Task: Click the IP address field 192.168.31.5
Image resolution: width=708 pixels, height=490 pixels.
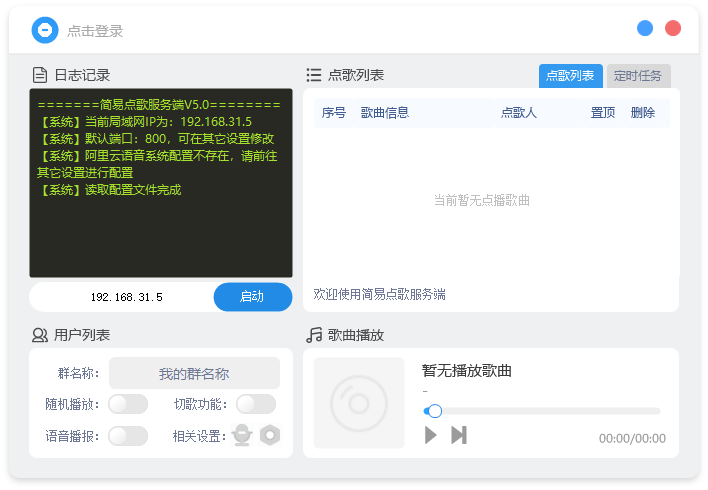Action: 126,297
